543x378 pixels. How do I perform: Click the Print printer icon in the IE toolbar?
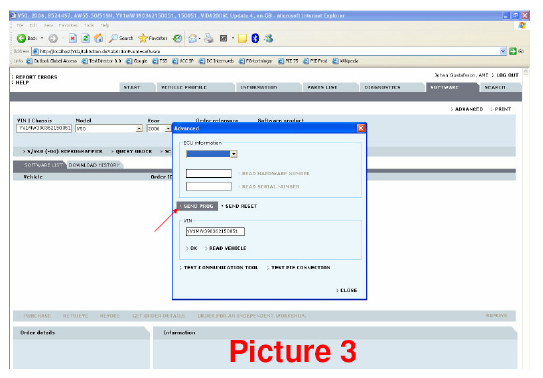209,38
